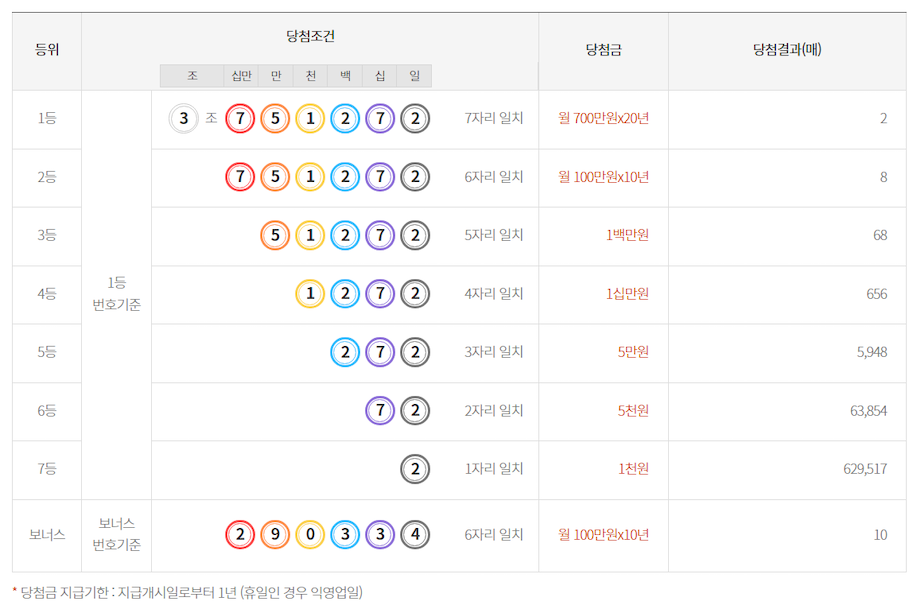Viewport: 921px width, 609px height.
Task: Click the 당첨결과(매) column header
Action: 787,50
